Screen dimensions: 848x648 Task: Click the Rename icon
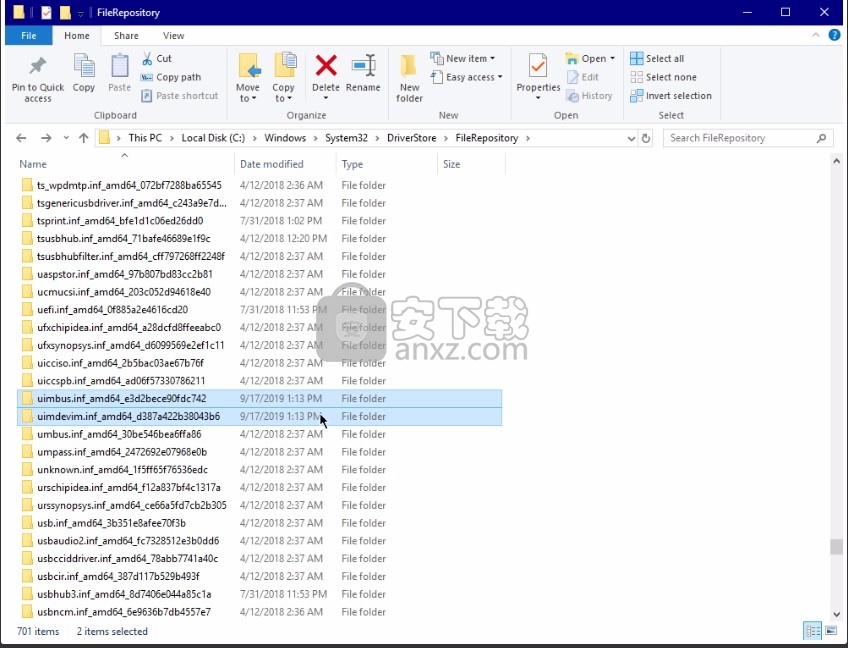(363, 65)
